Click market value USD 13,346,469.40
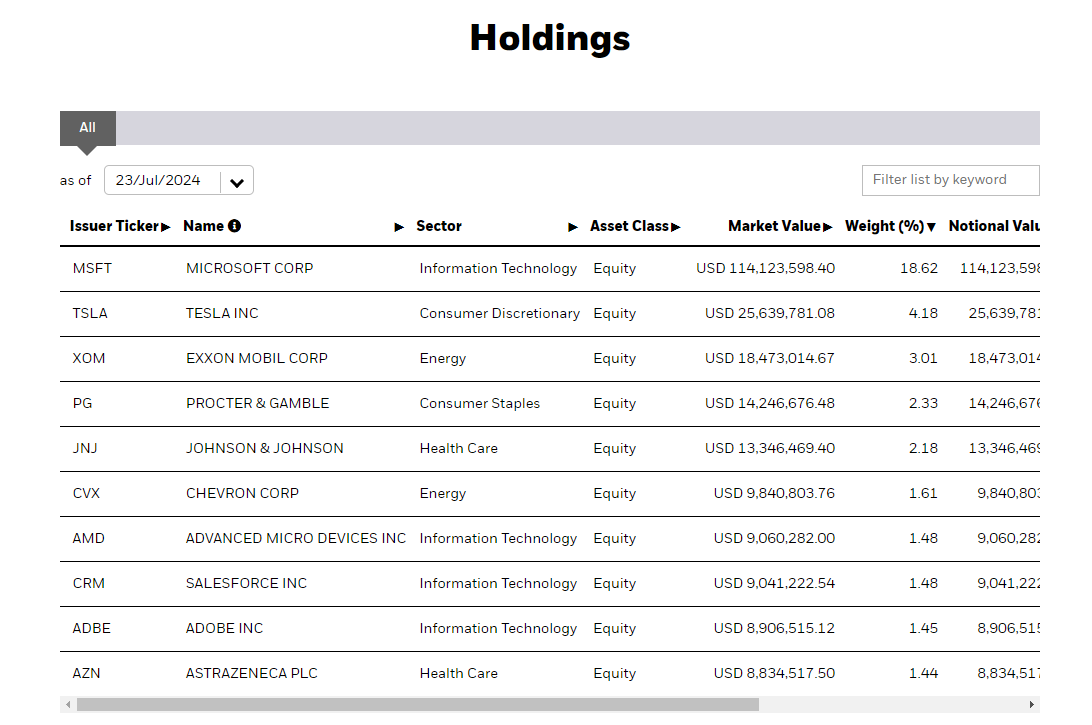 tap(770, 449)
